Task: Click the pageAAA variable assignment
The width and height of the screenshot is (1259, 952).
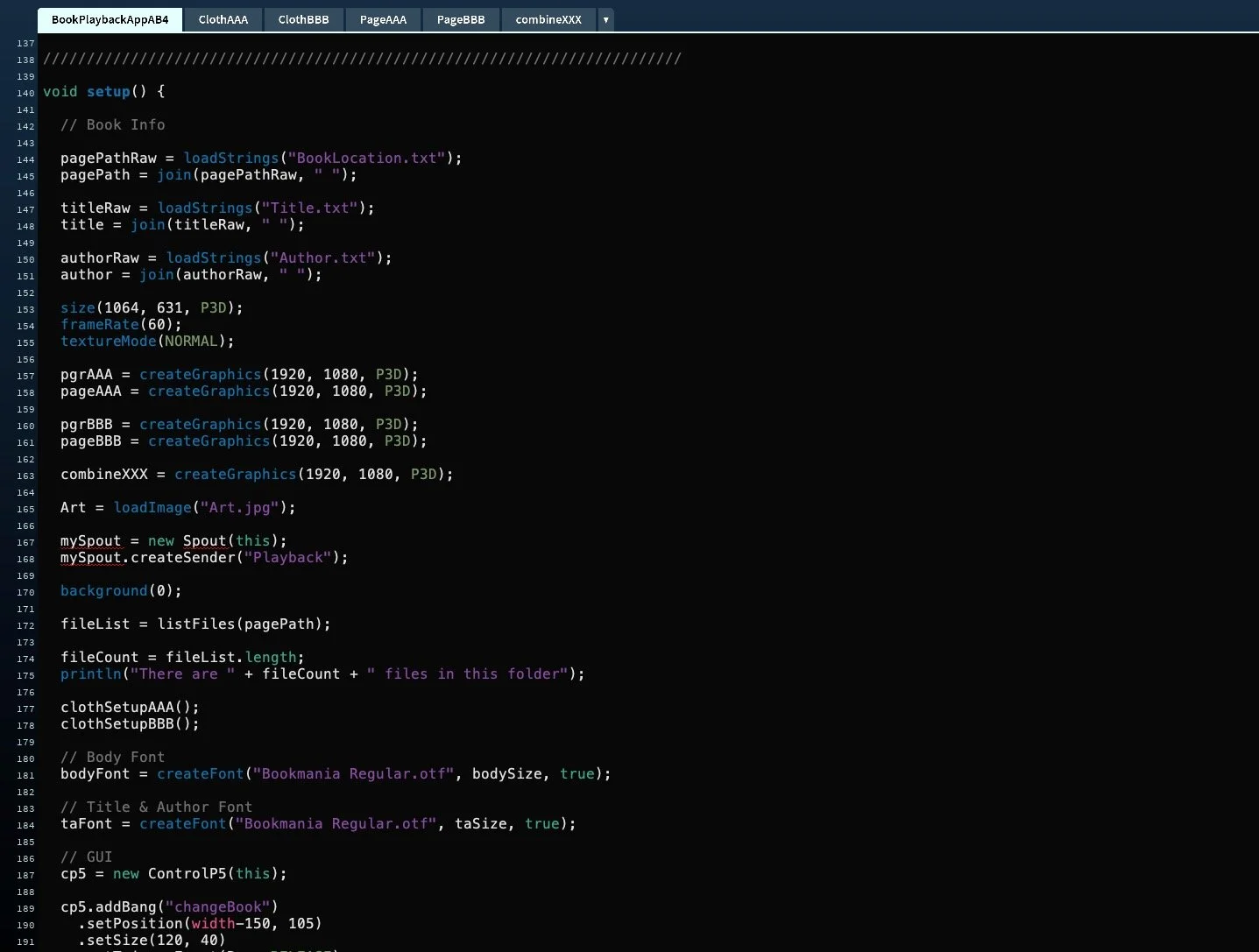Action: pyautogui.click(x=244, y=391)
